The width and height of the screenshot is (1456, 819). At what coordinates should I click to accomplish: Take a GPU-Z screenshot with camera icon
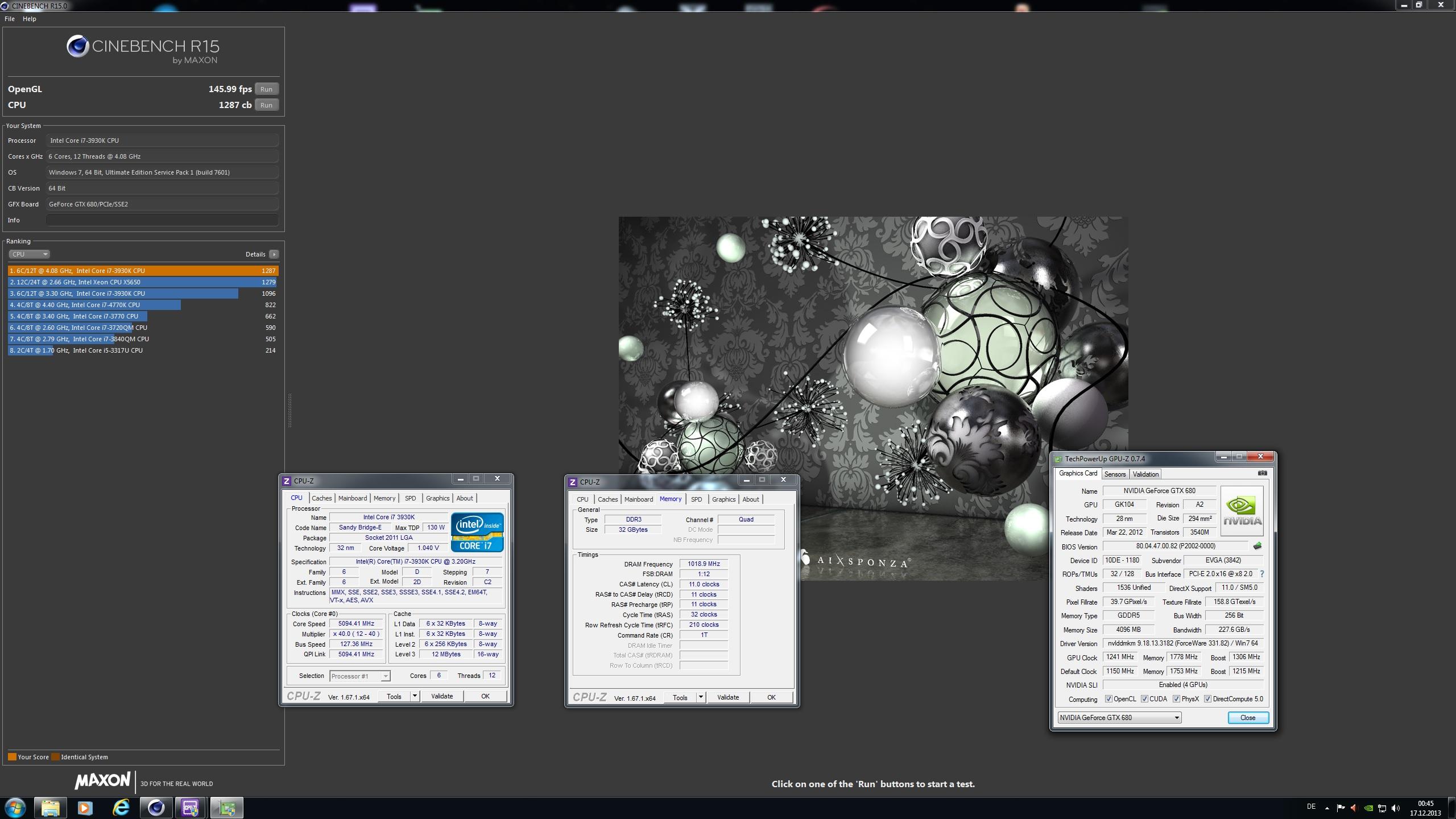coord(1262,473)
